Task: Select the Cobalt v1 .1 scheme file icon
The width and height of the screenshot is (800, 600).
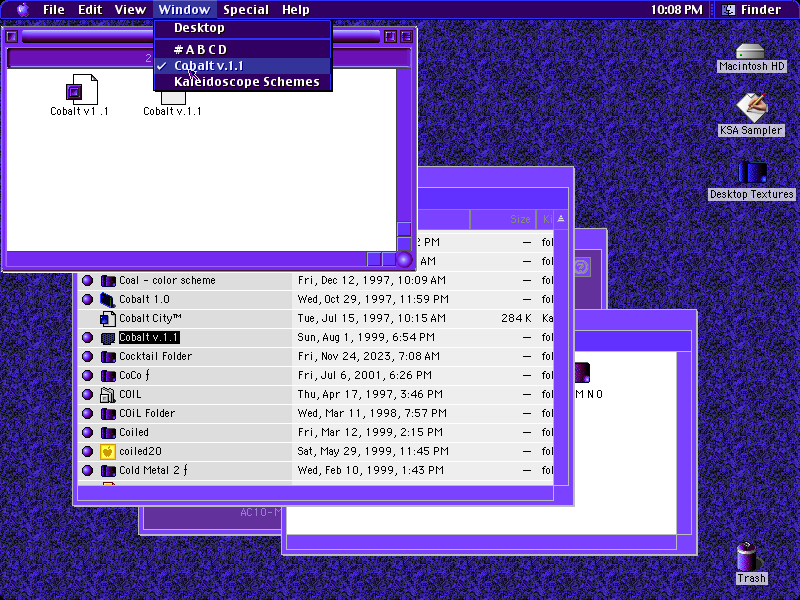Action: click(x=81, y=90)
